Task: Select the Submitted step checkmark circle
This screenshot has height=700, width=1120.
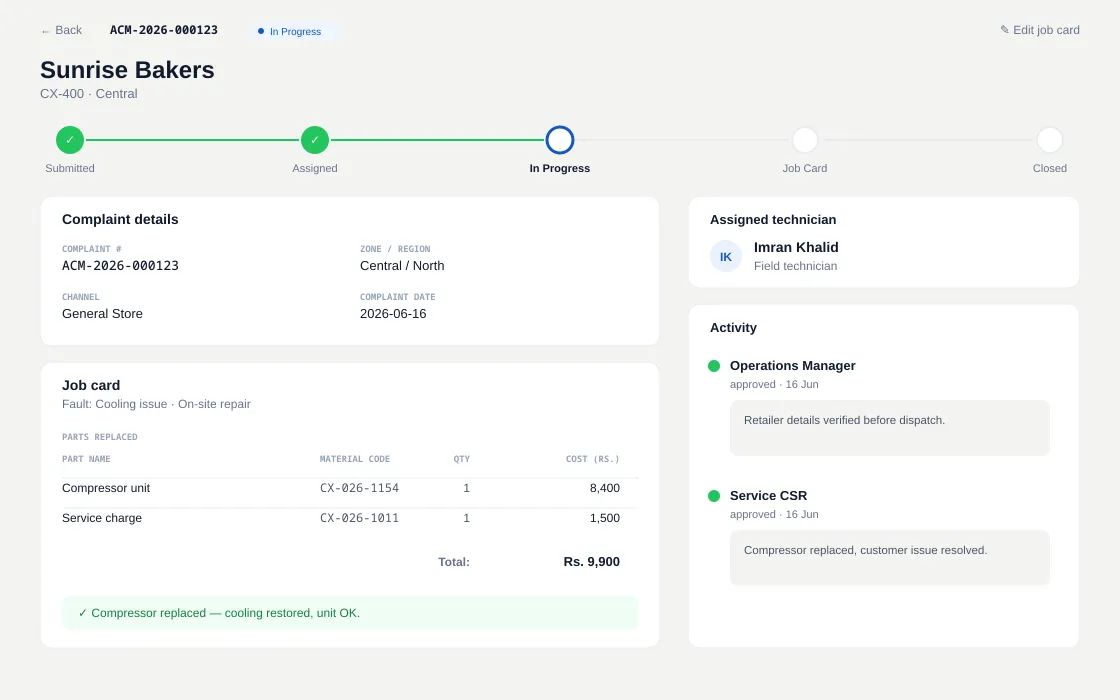Action: coord(70,140)
